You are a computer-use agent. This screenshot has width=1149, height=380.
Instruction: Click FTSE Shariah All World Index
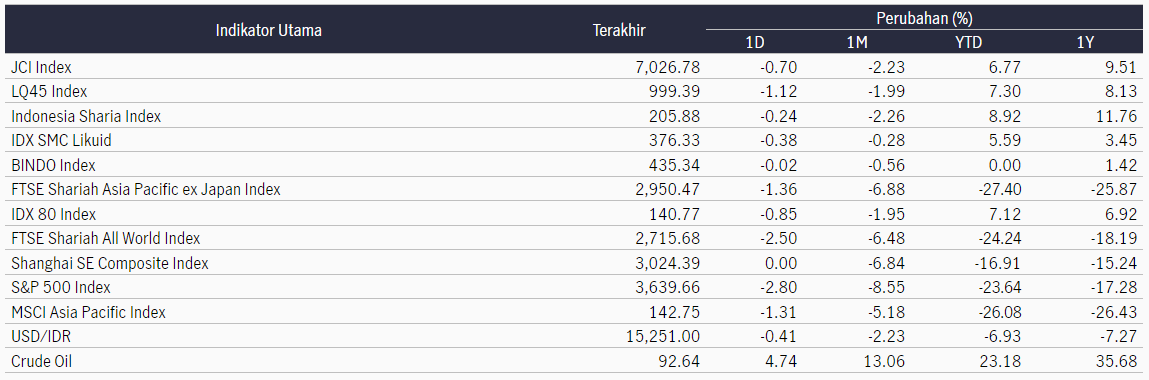tap(106, 238)
